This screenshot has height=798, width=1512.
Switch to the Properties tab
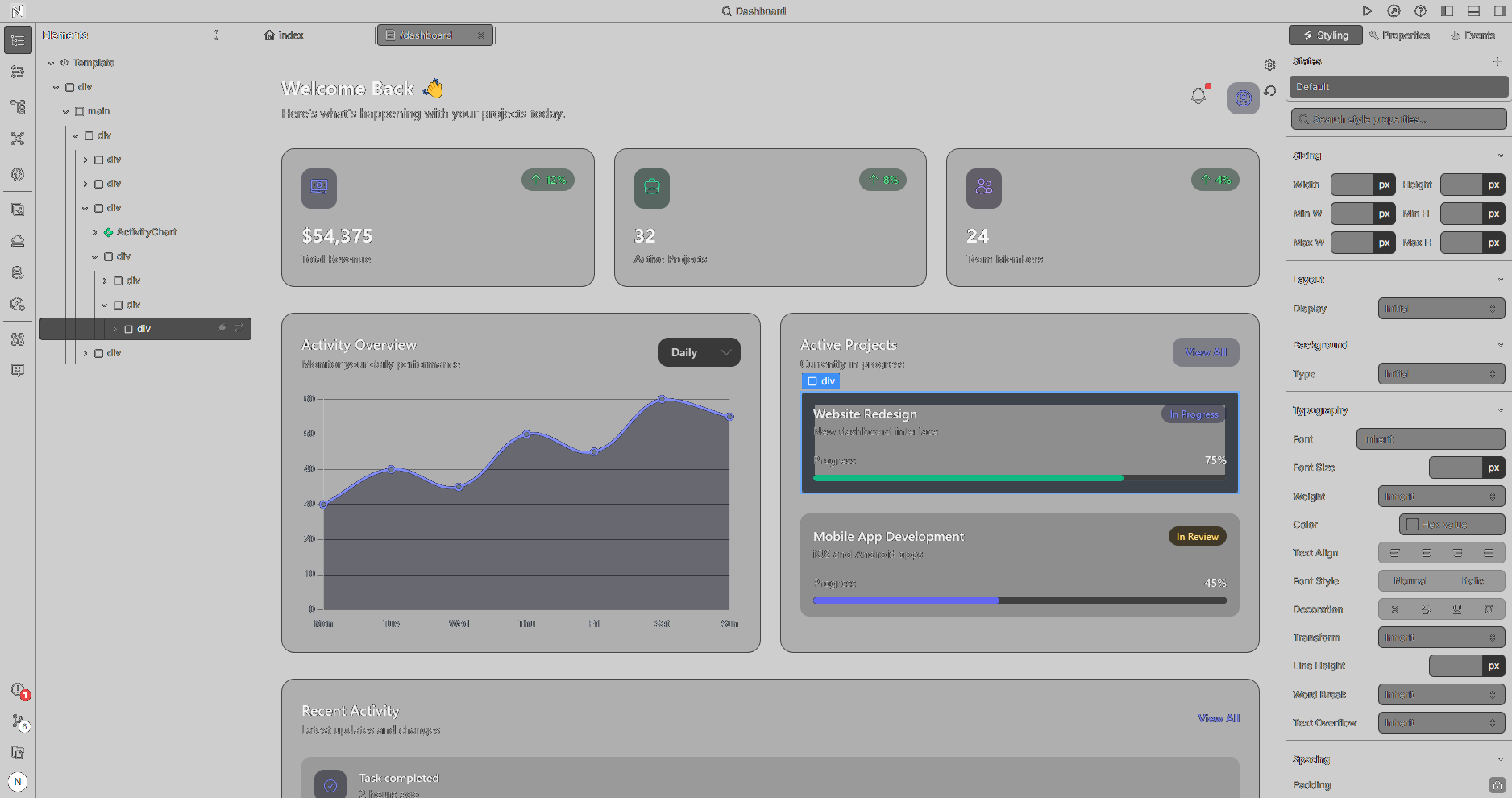click(1399, 35)
